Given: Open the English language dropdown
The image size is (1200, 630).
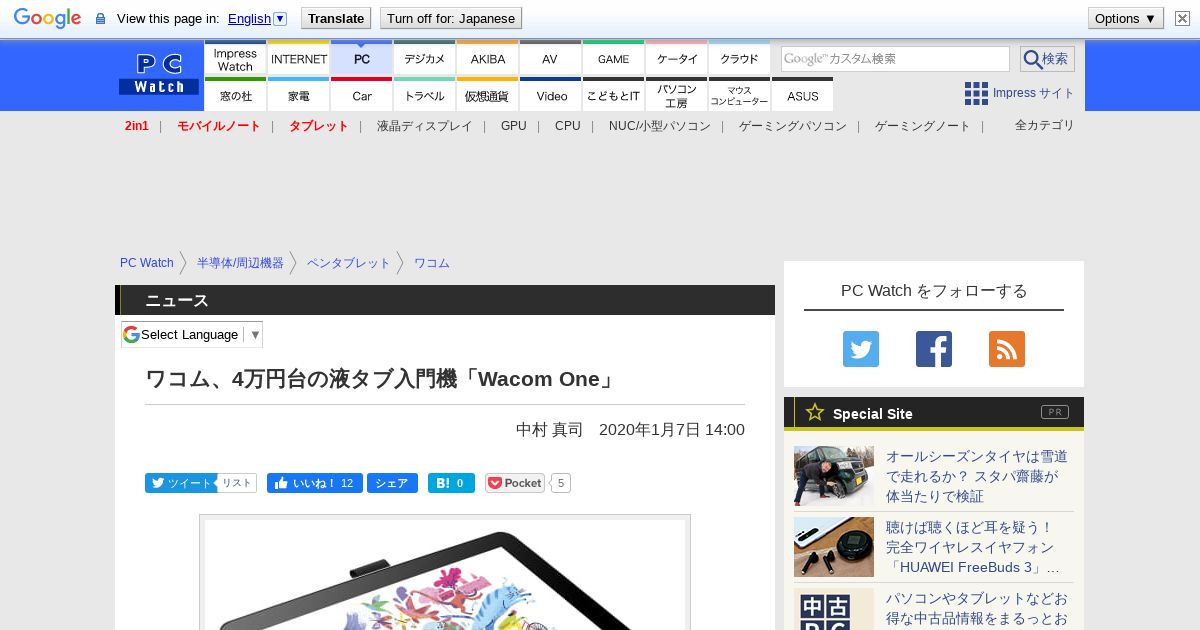Looking at the screenshot, I should [257, 18].
